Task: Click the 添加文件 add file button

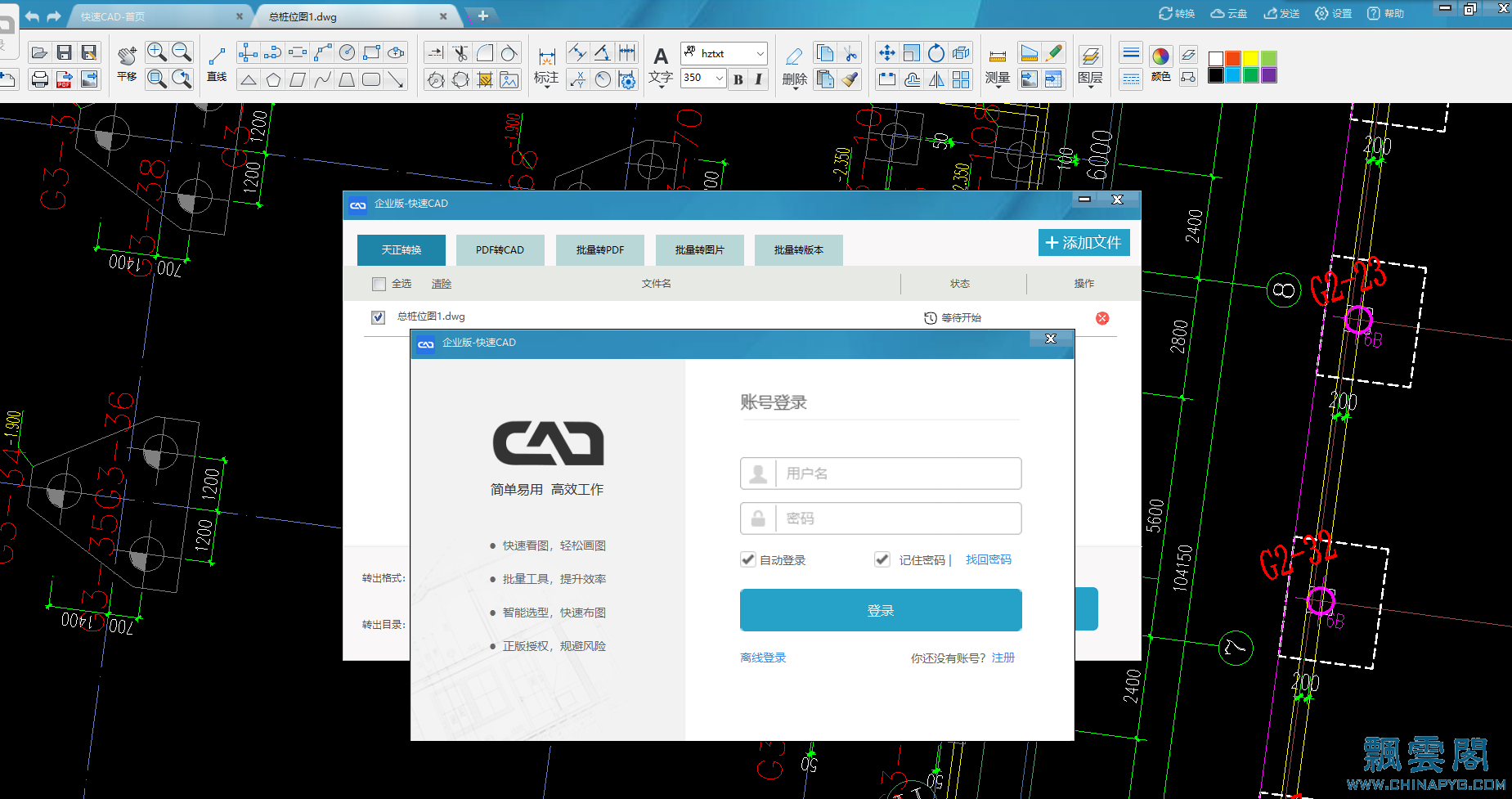Action: tap(1084, 242)
